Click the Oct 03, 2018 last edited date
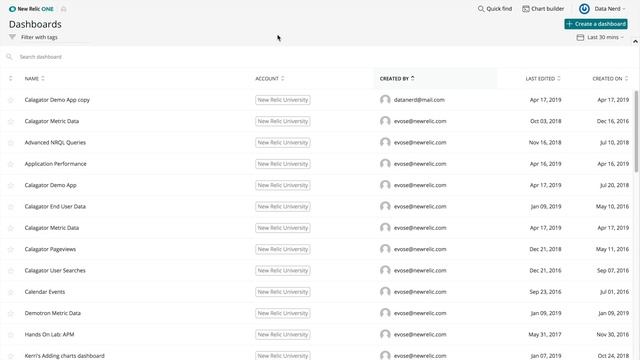Viewport: 640px width, 360px height. 546,121
